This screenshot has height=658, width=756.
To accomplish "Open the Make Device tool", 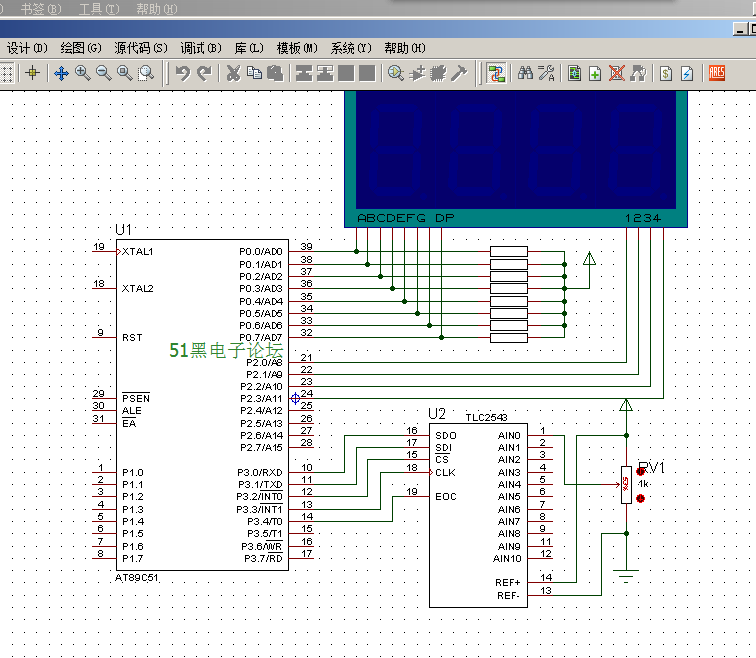I will click(x=417, y=73).
